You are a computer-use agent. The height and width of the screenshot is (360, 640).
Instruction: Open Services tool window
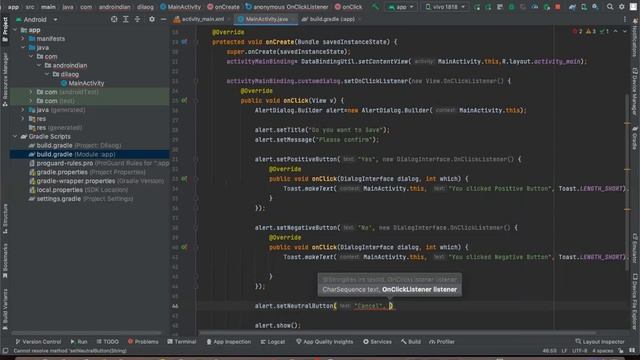click(x=377, y=342)
